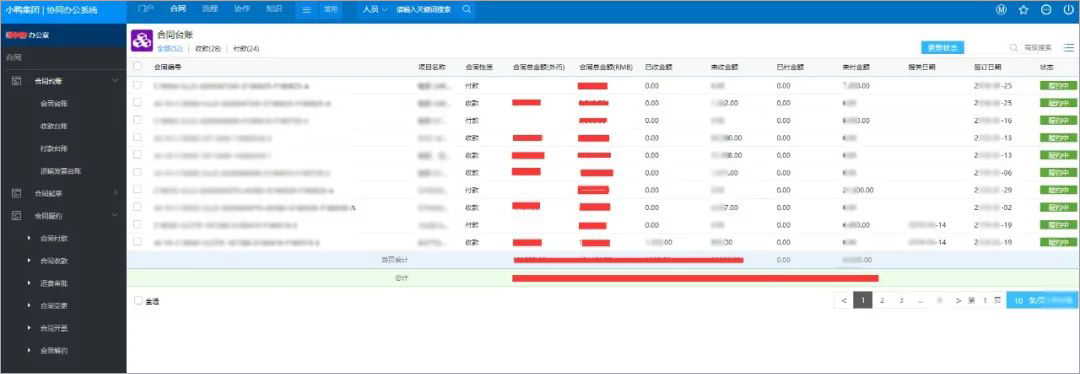1080x374 pixels.
Task: Open the 进项发票台账 sidebar item
Action: (x=61, y=171)
